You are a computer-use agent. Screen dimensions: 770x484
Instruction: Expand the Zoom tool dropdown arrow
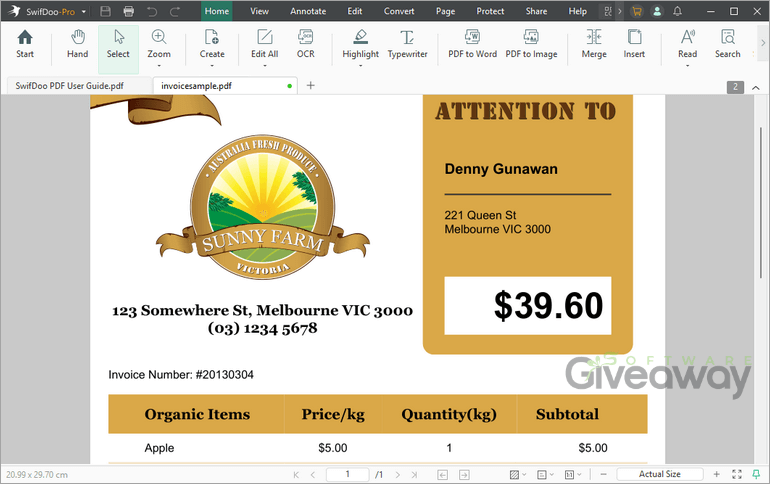click(x=159, y=66)
